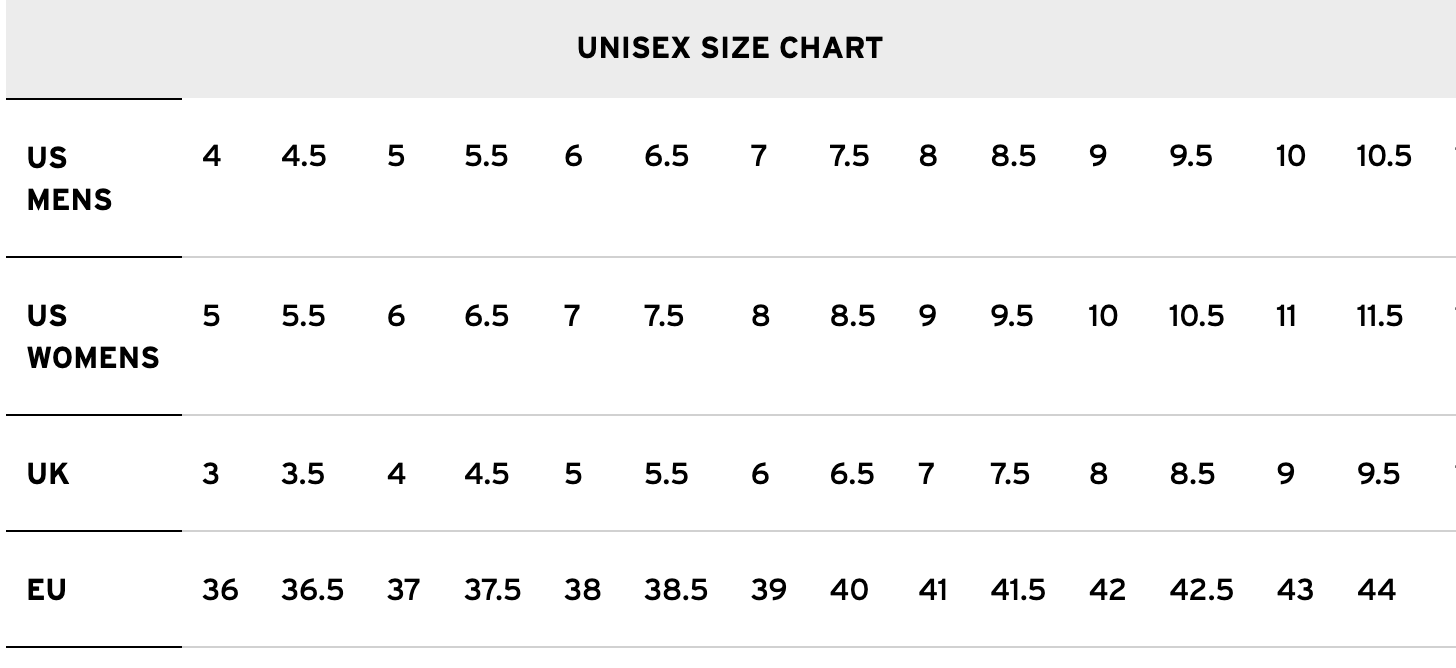Viewport: 1456px width, 668px height.
Task: Click EU size 44
Action: (x=1376, y=590)
